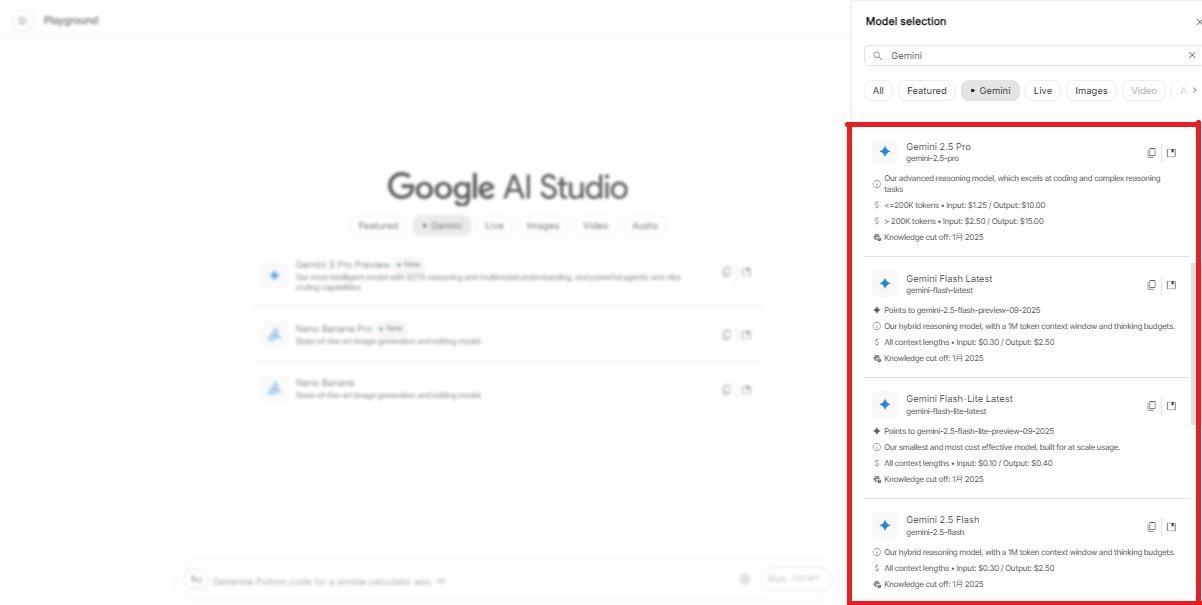Click the model list vertical scrollbar
Viewport: 1202px width, 605px height.
click(x=1191, y=340)
